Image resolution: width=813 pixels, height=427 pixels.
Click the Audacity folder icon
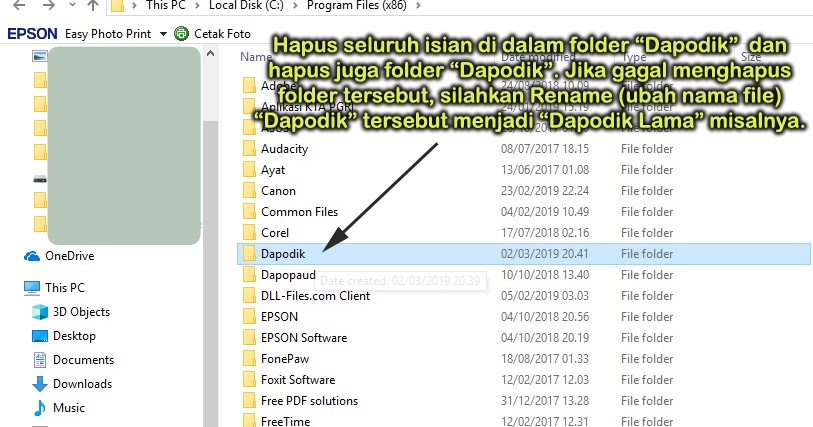[249, 149]
